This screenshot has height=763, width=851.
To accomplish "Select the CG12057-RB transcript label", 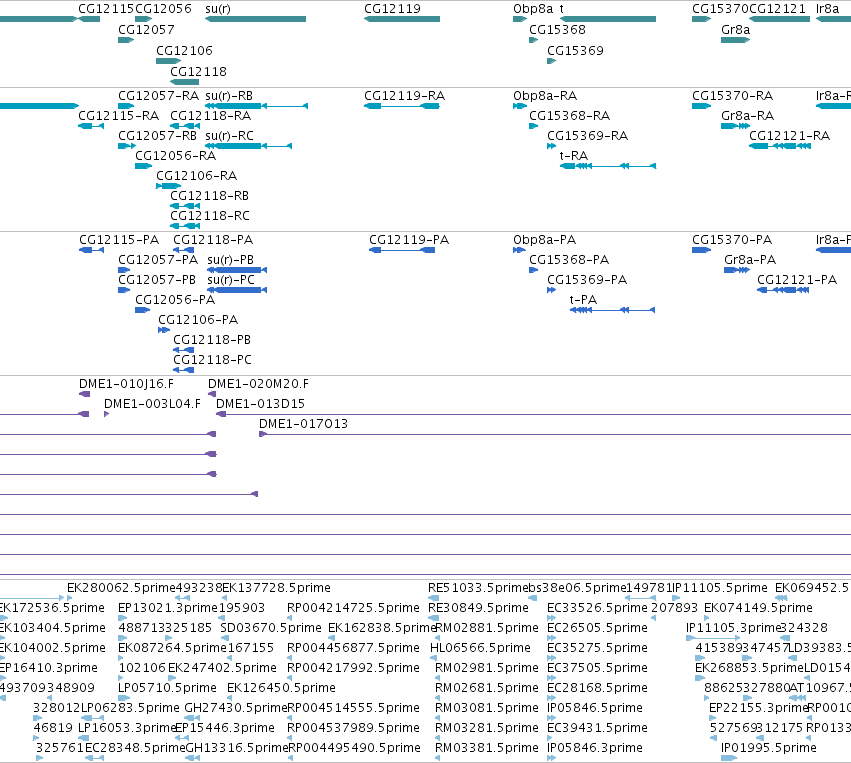I will (x=157, y=136).
